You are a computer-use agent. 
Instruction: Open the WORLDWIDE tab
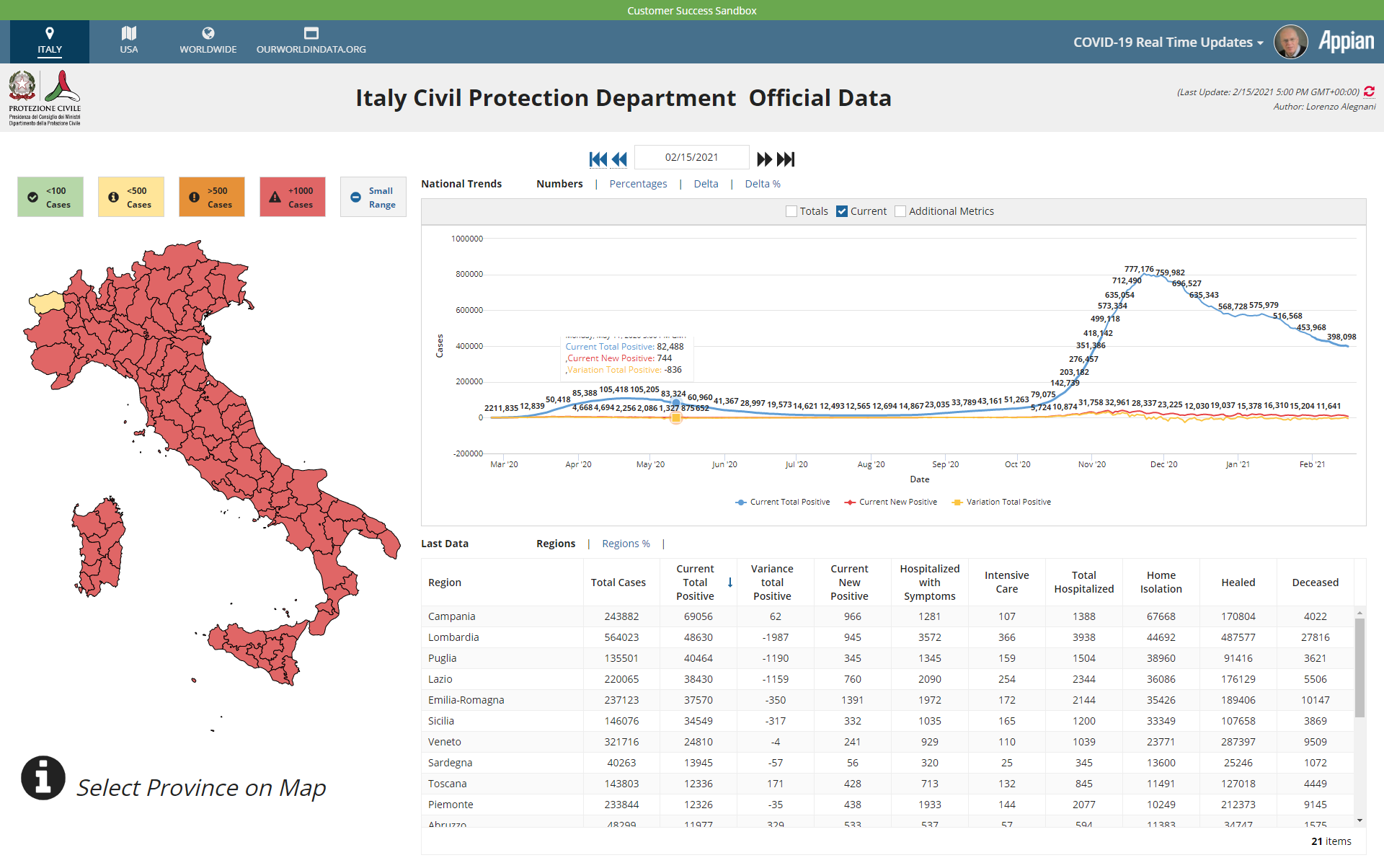(208, 41)
